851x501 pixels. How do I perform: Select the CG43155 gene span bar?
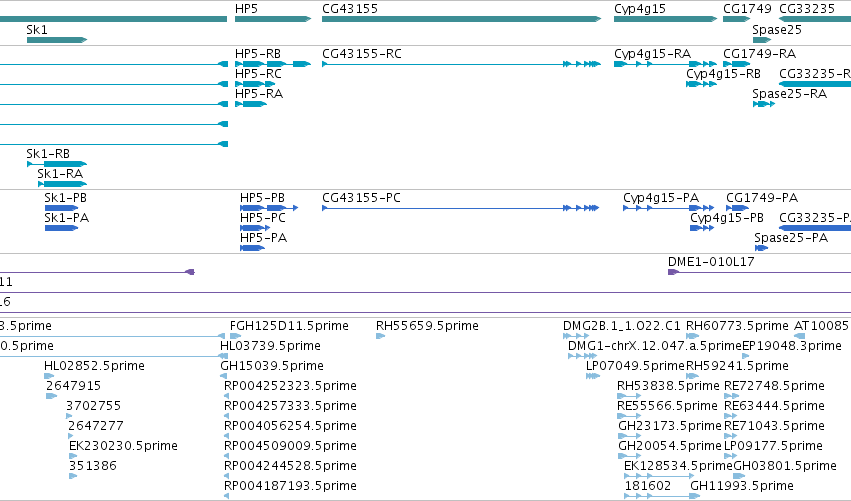click(x=461, y=19)
